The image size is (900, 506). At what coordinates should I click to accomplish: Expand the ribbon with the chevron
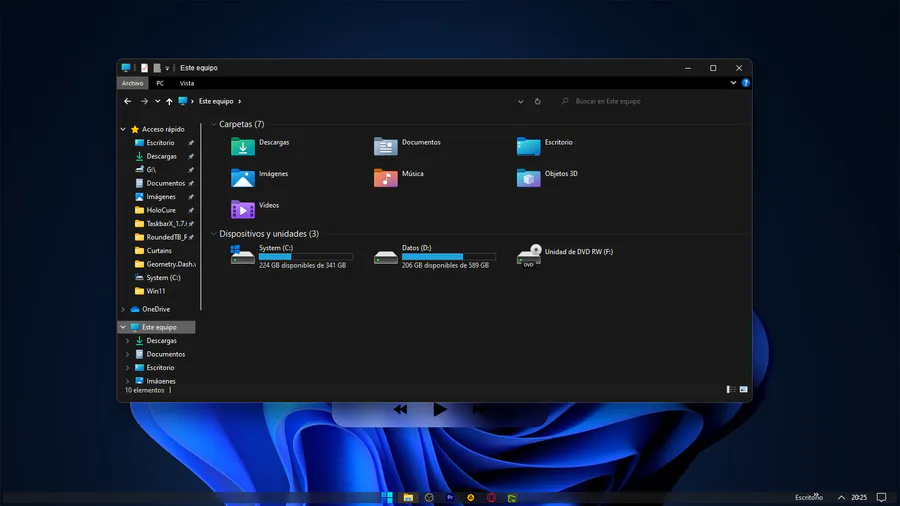point(733,83)
